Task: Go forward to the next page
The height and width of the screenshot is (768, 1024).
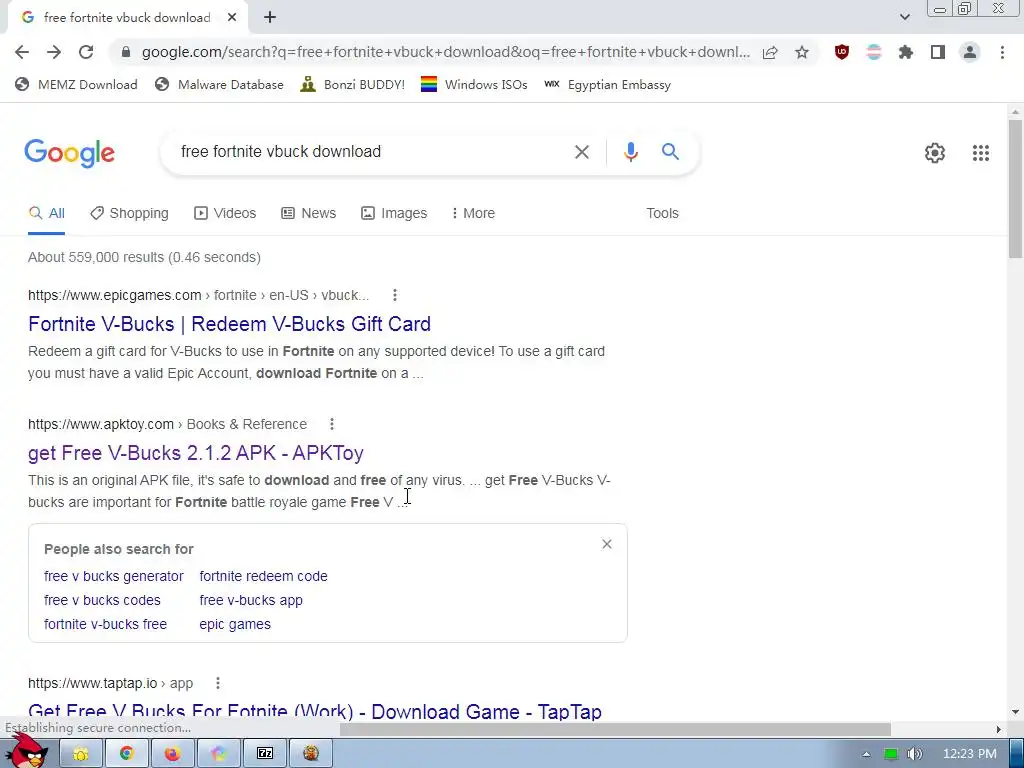Action: point(54,52)
